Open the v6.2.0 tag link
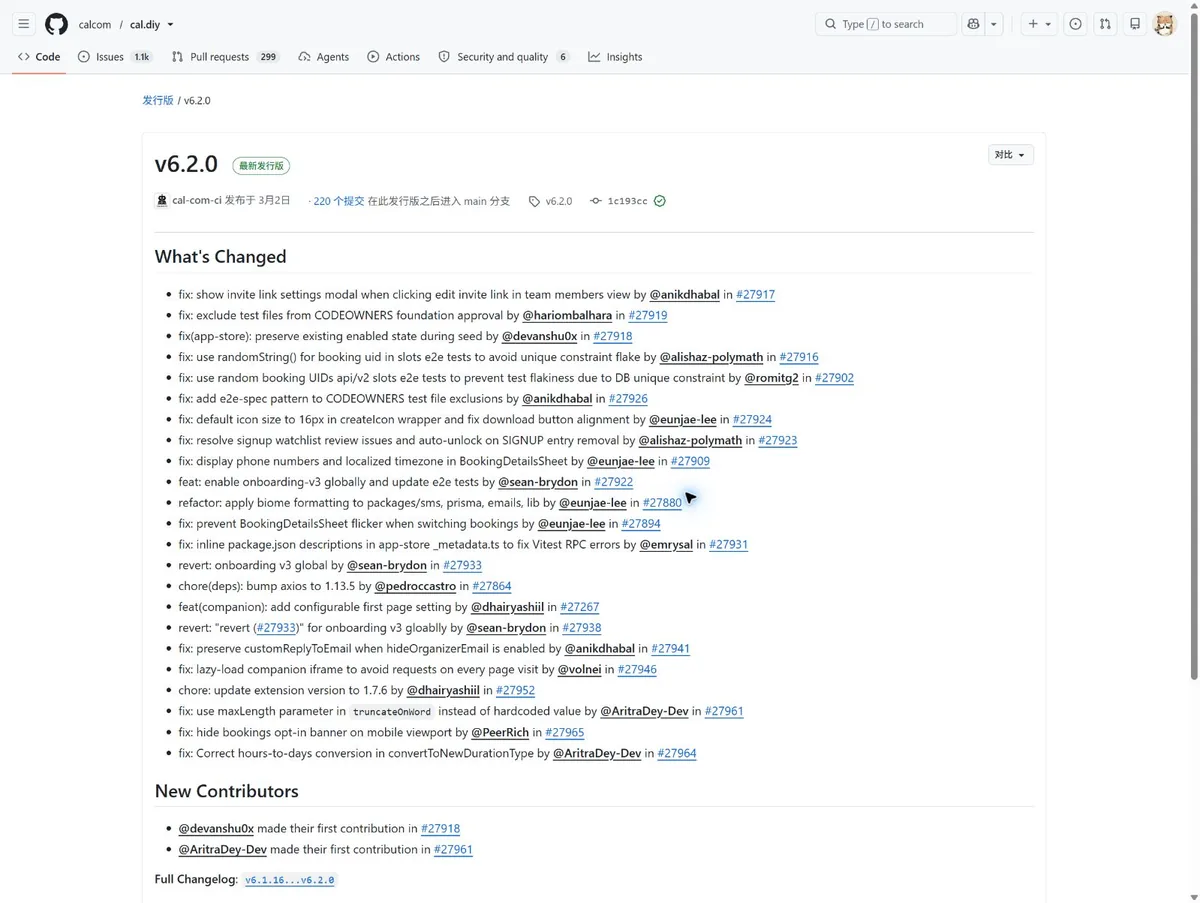Viewport: 1200px width, 903px height. [559, 201]
